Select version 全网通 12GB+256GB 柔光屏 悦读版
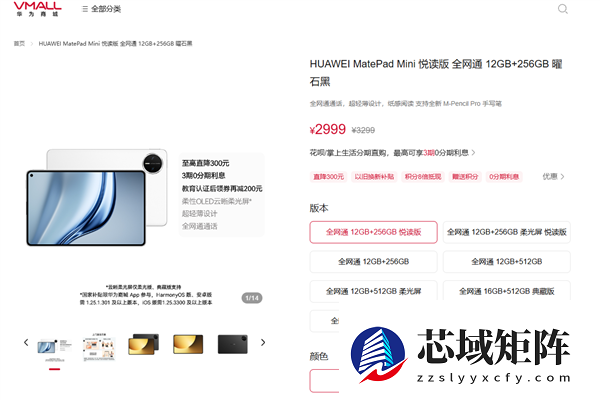 507,232
